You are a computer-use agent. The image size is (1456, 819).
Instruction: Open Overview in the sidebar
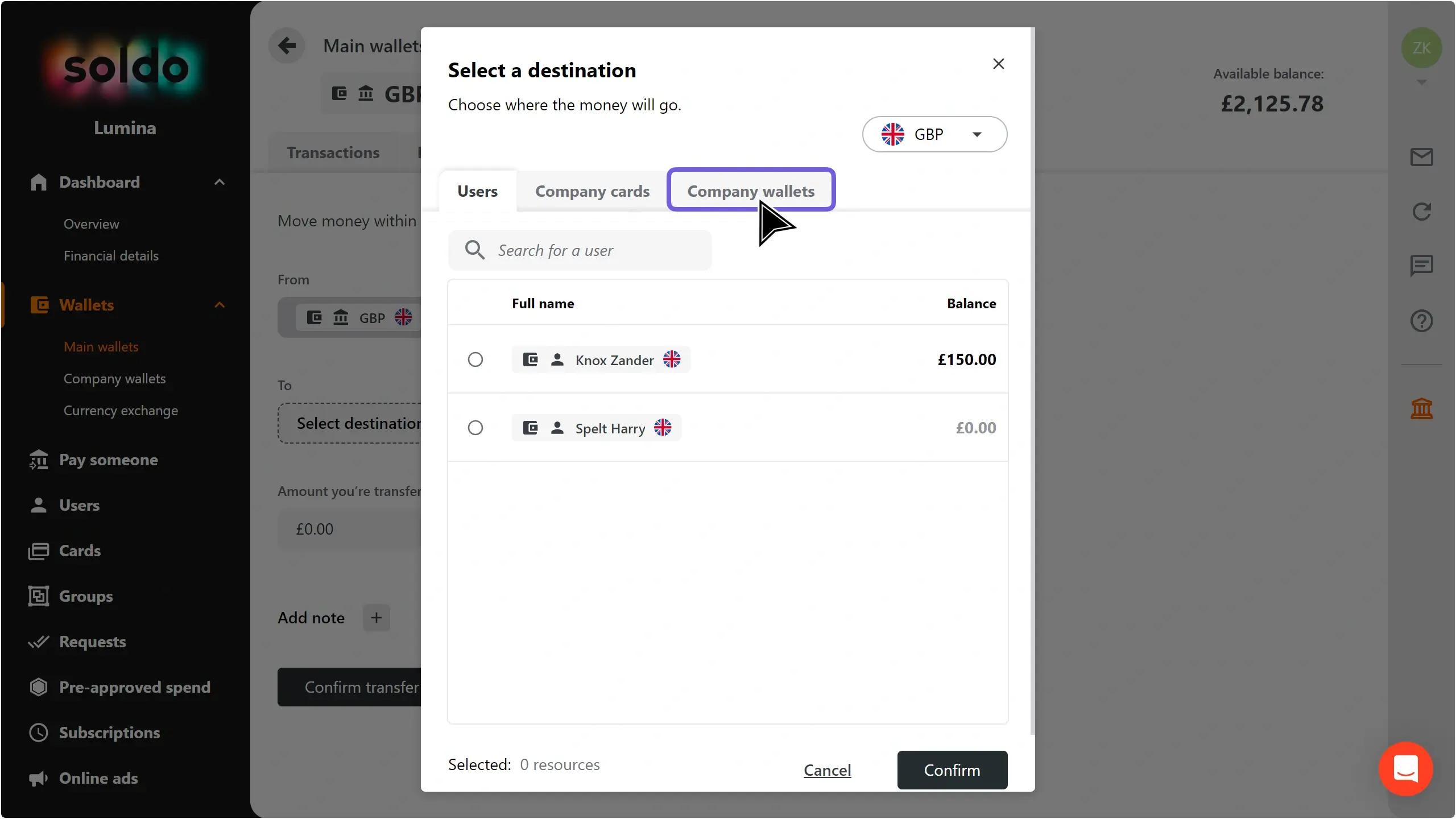pyautogui.click(x=92, y=224)
